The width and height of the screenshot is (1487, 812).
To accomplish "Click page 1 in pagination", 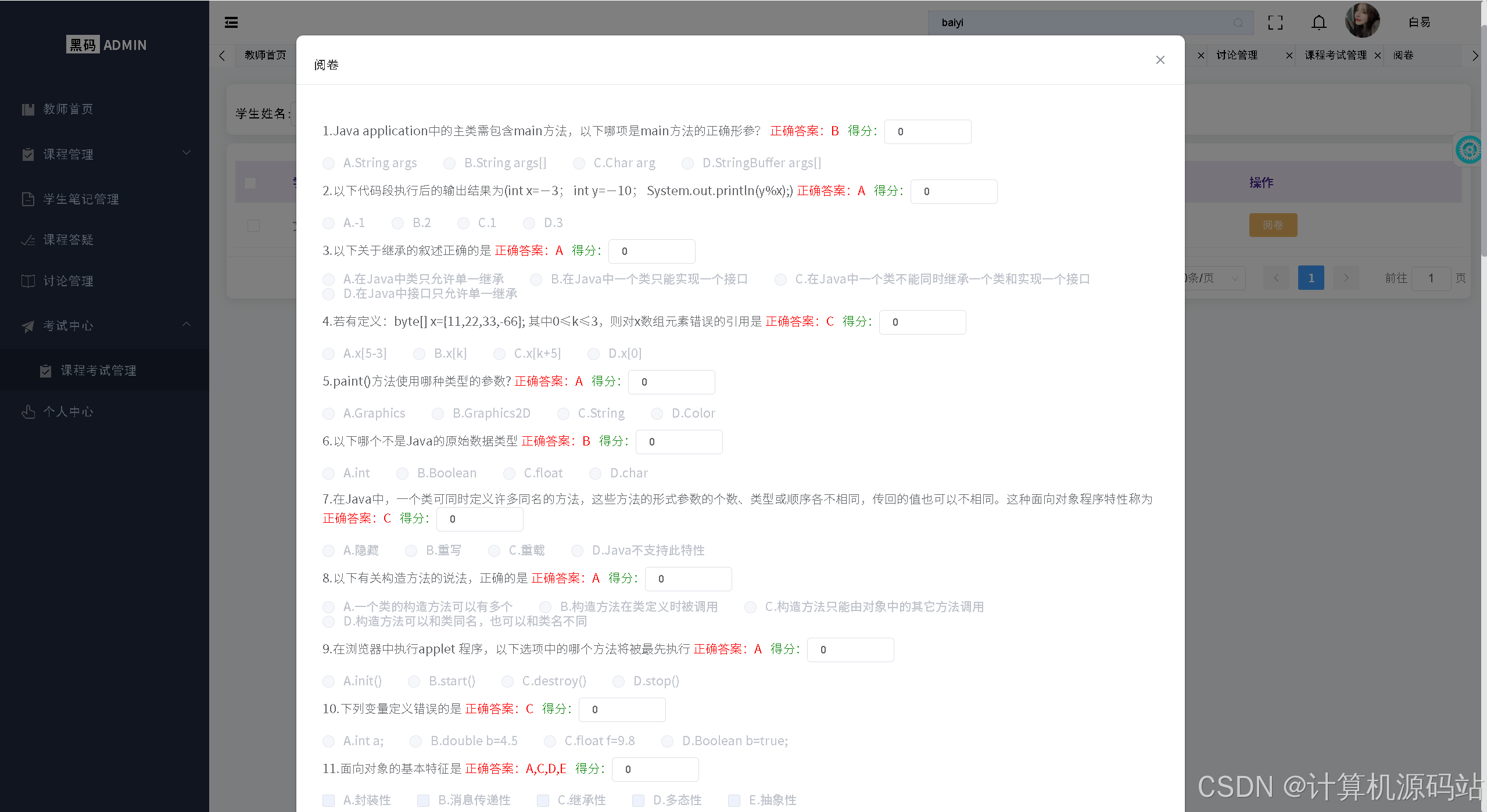I will click(1311, 278).
